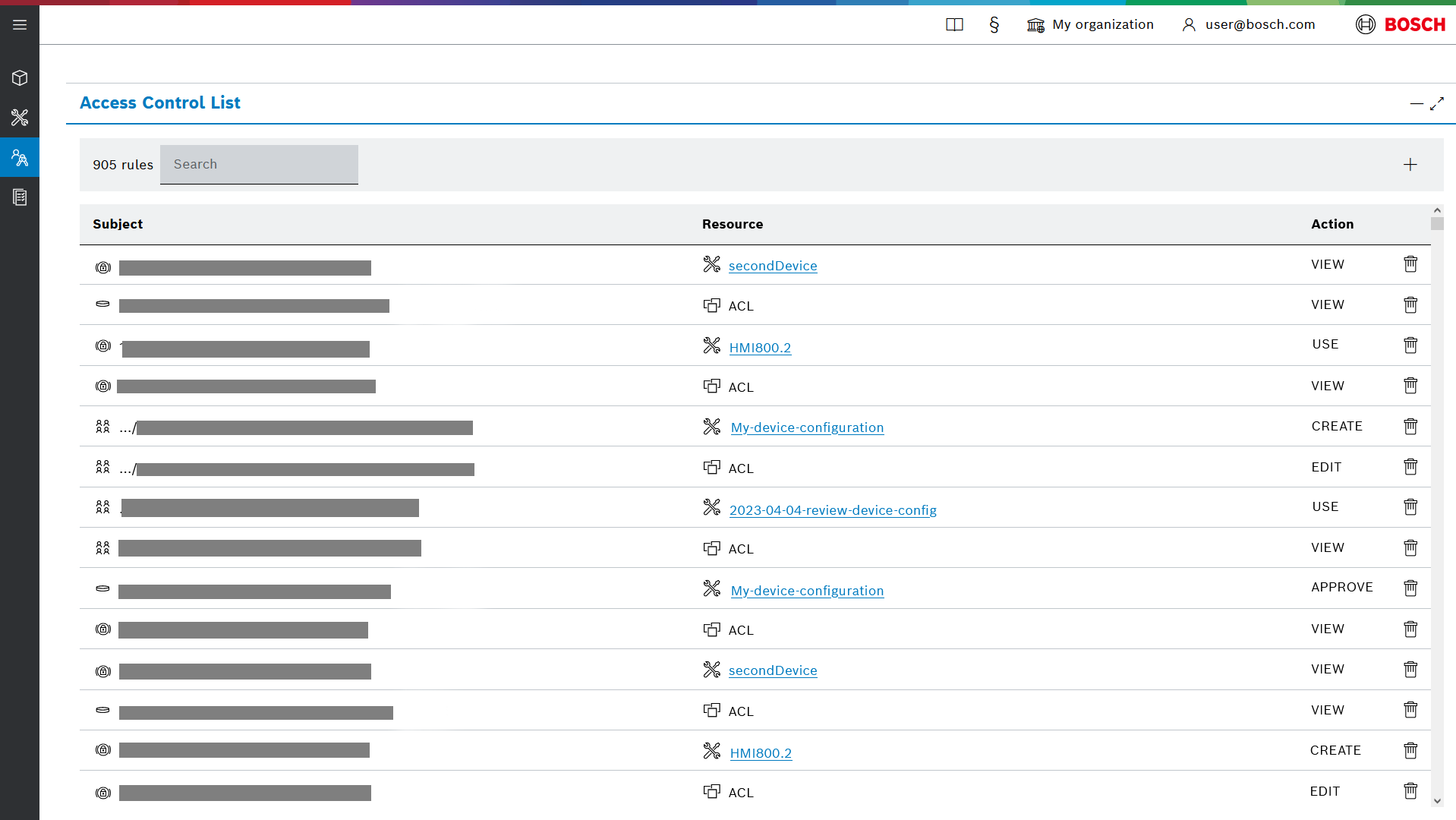Open the device tools sidebar icon

click(20, 118)
